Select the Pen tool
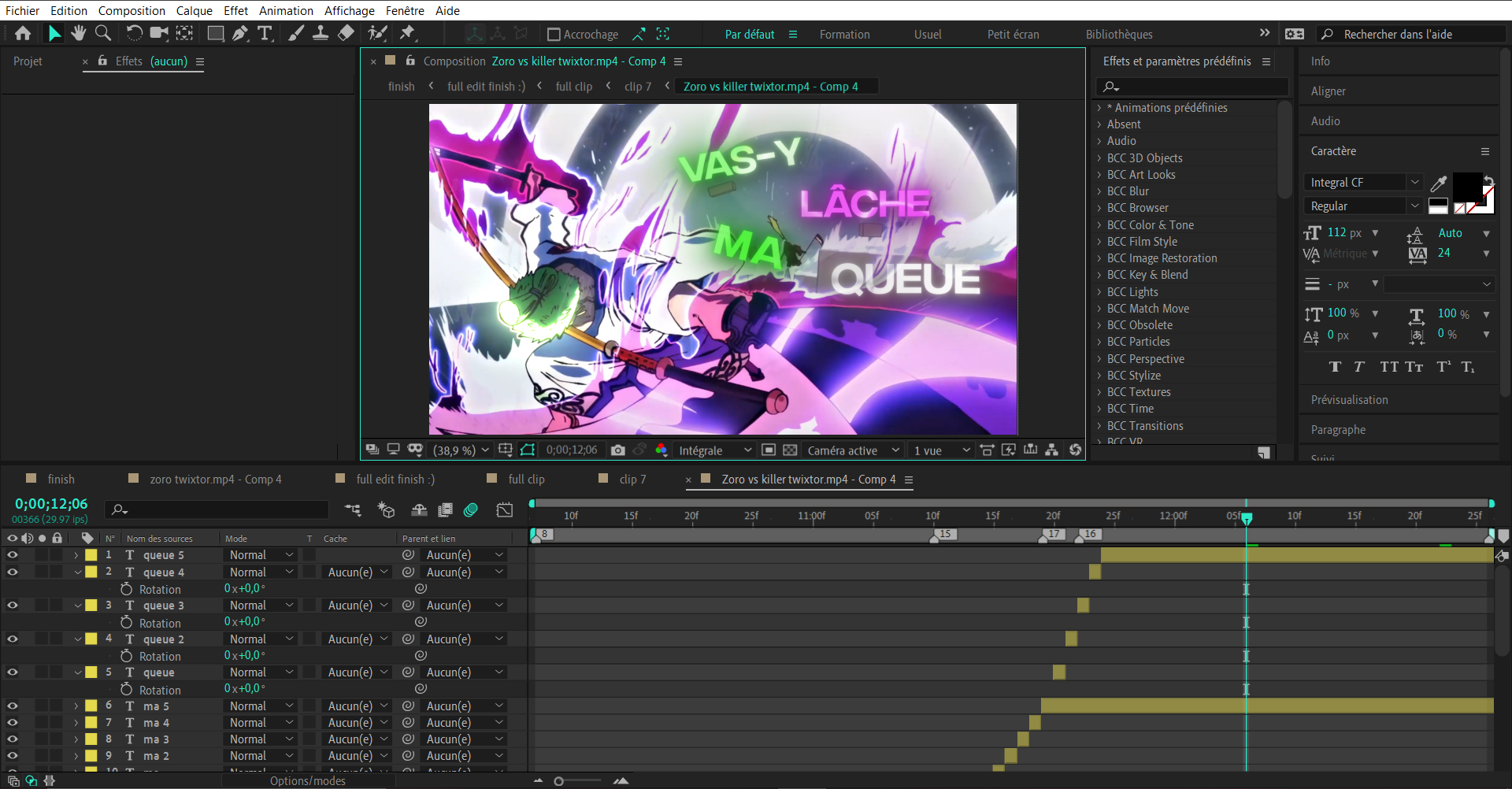The width and height of the screenshot is (1512, 789). click(x=240, y=33)
